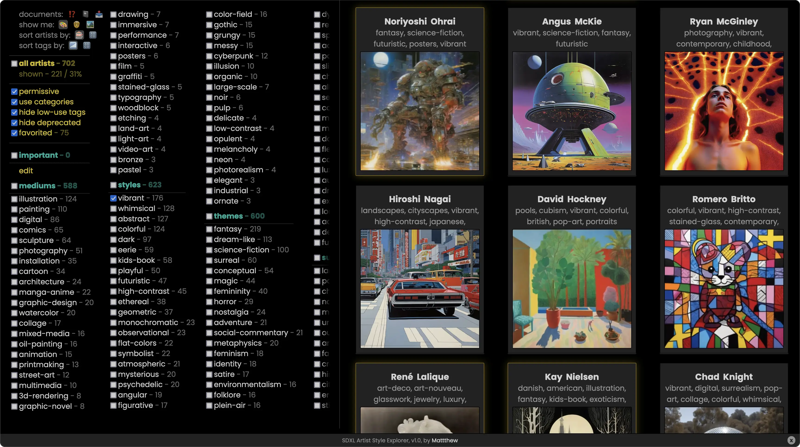Click artist name Angus McKie
This screenshot has height=447, width=800.
click(571, 21)
